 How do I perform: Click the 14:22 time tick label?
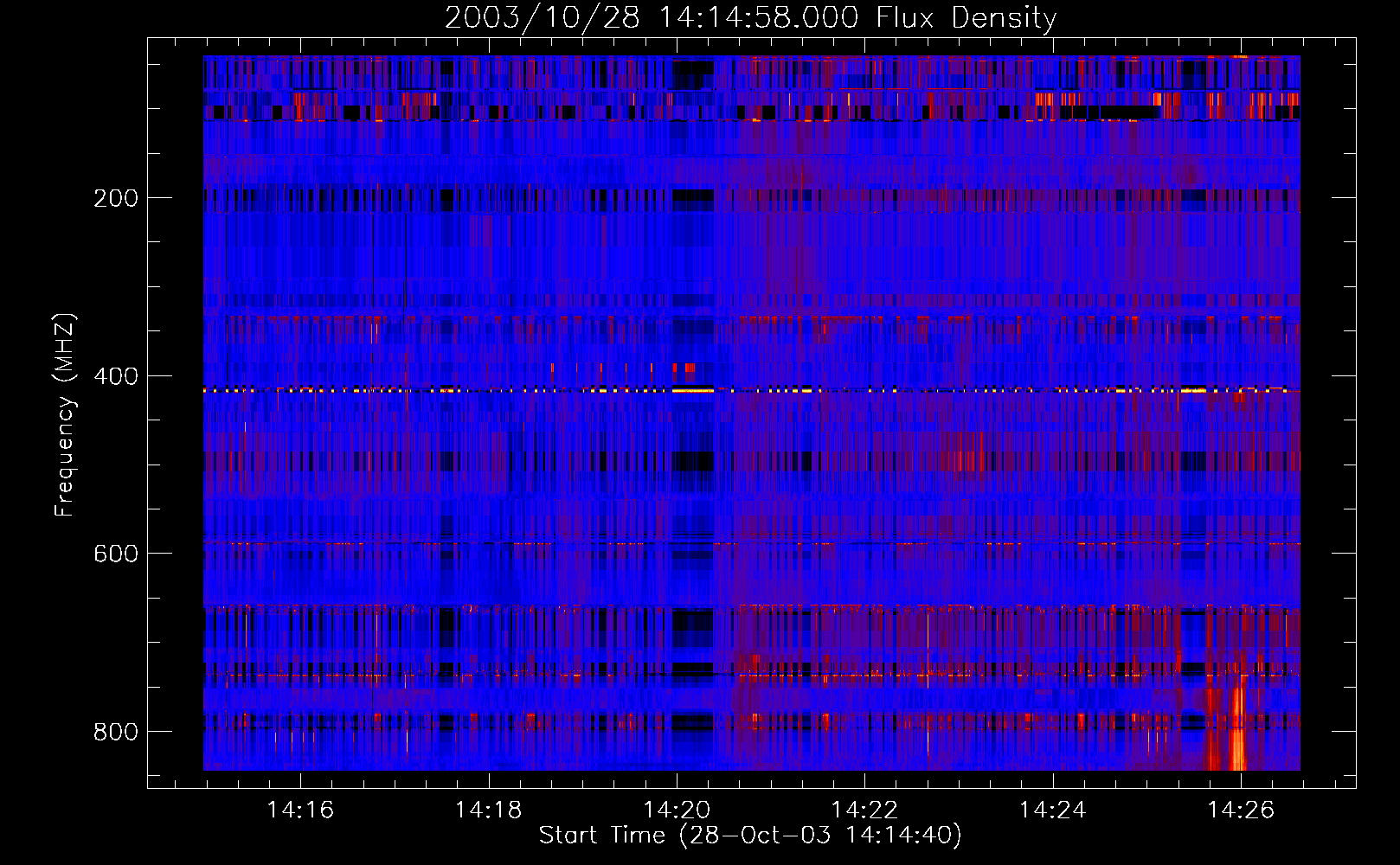click(x=864, y=810)
